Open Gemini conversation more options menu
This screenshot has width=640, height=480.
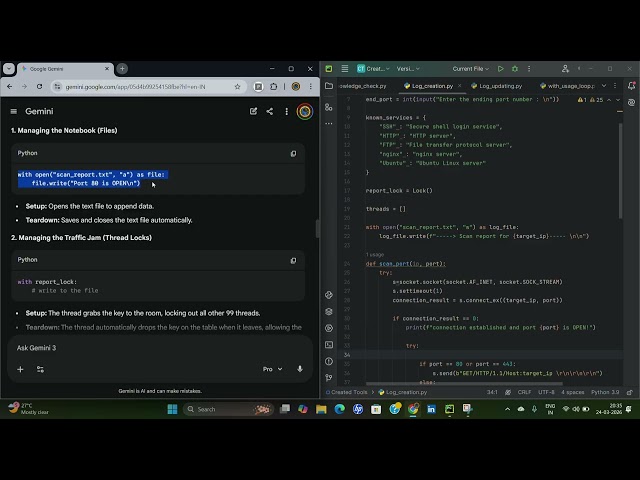[287, 111]
